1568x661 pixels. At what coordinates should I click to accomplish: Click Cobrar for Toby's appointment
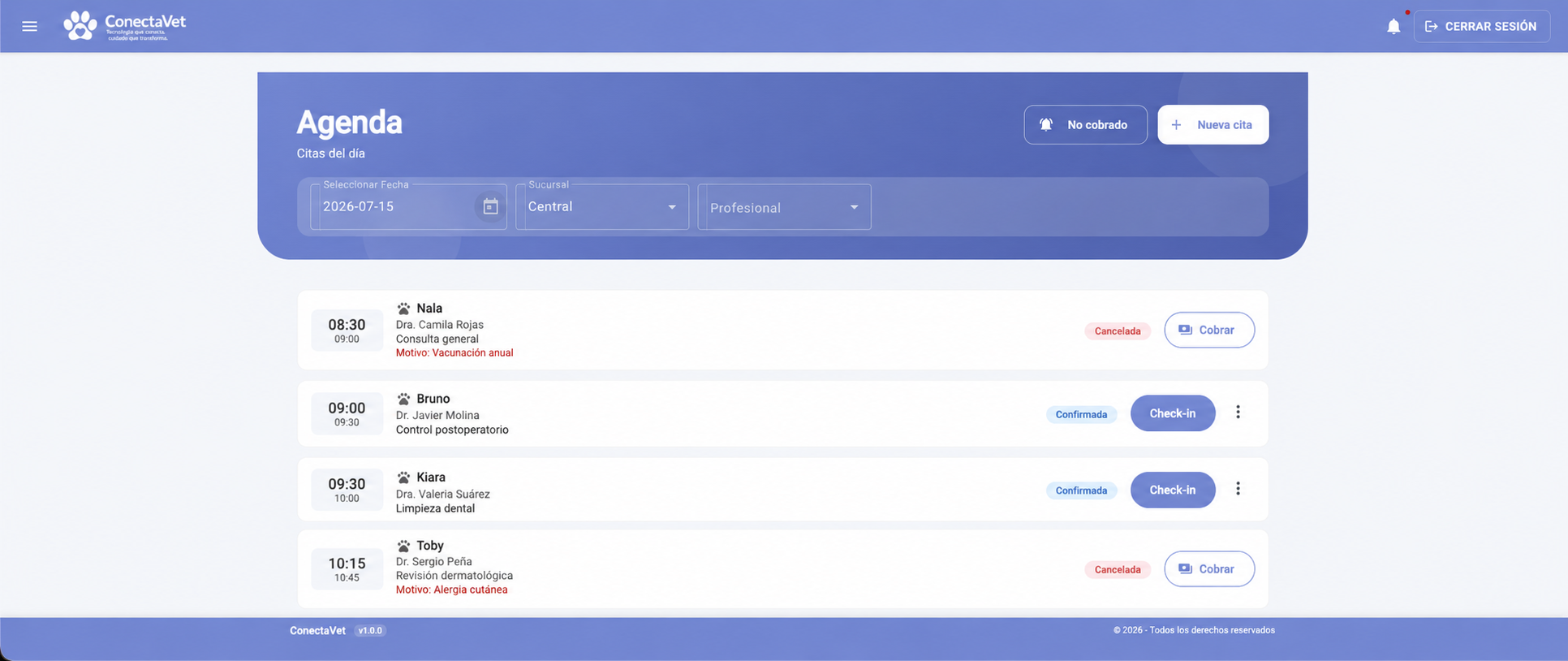click(x=1208, y=569)
